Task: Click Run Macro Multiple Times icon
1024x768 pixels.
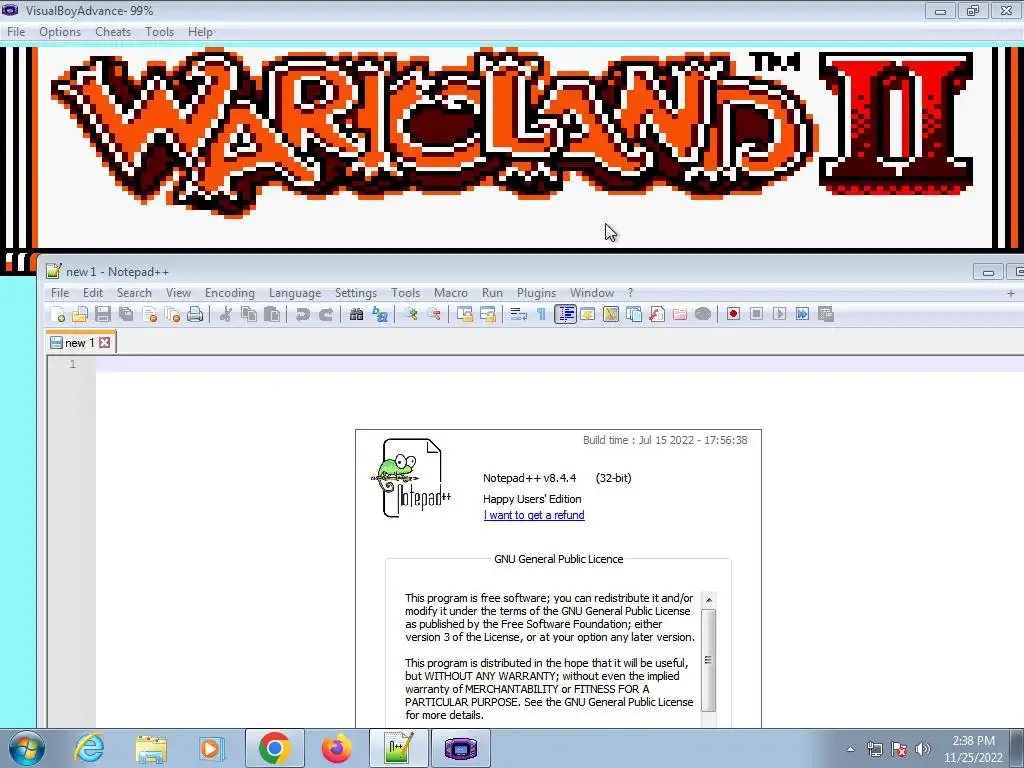Action: 803,315
